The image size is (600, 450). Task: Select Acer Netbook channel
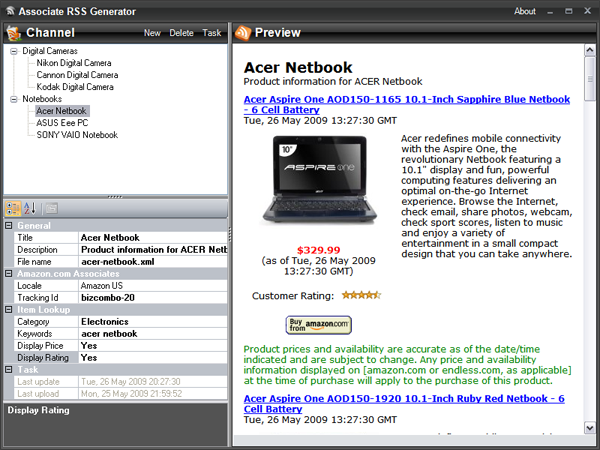click(x=61, y=111)
